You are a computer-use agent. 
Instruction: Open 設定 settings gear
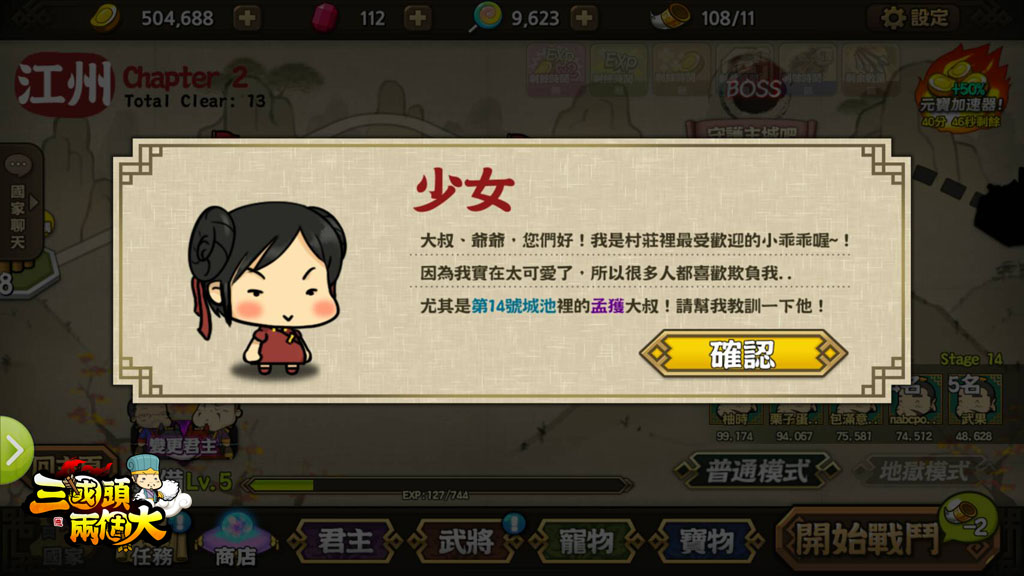click(x=912, y=18)
